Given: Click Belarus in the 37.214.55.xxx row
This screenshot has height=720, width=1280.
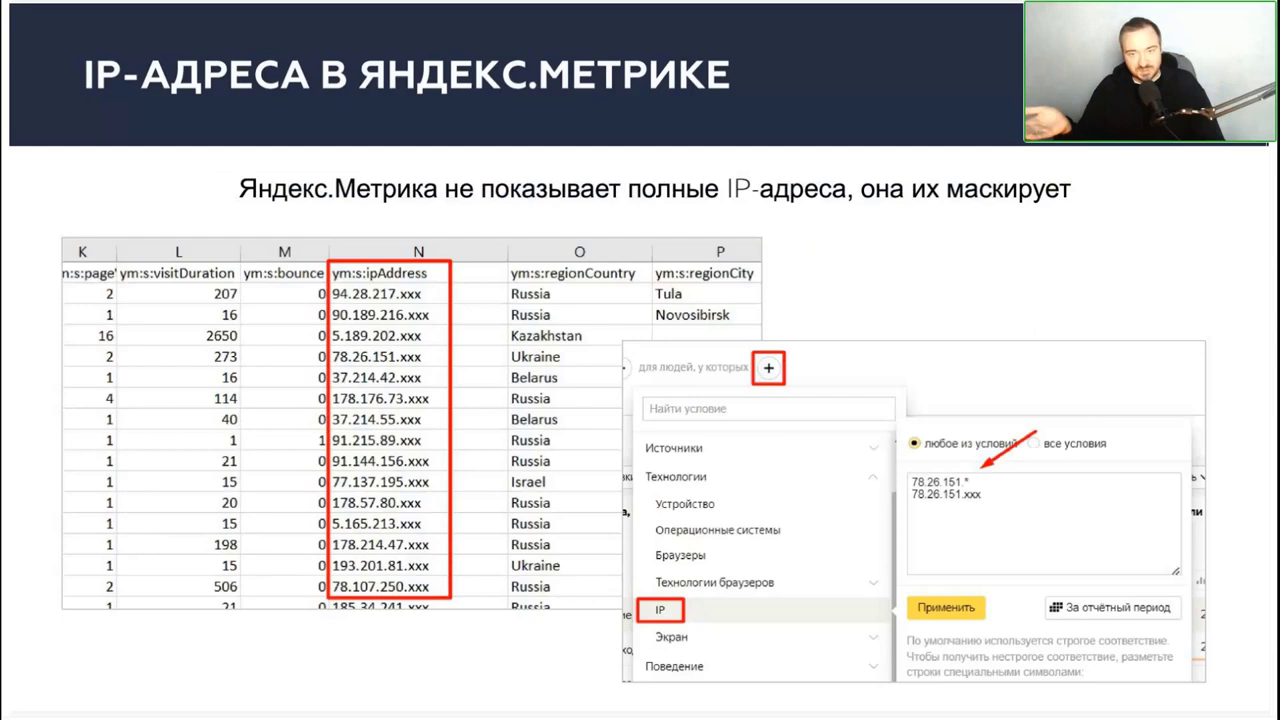Looking at the screenshot, I should point(565,419).
